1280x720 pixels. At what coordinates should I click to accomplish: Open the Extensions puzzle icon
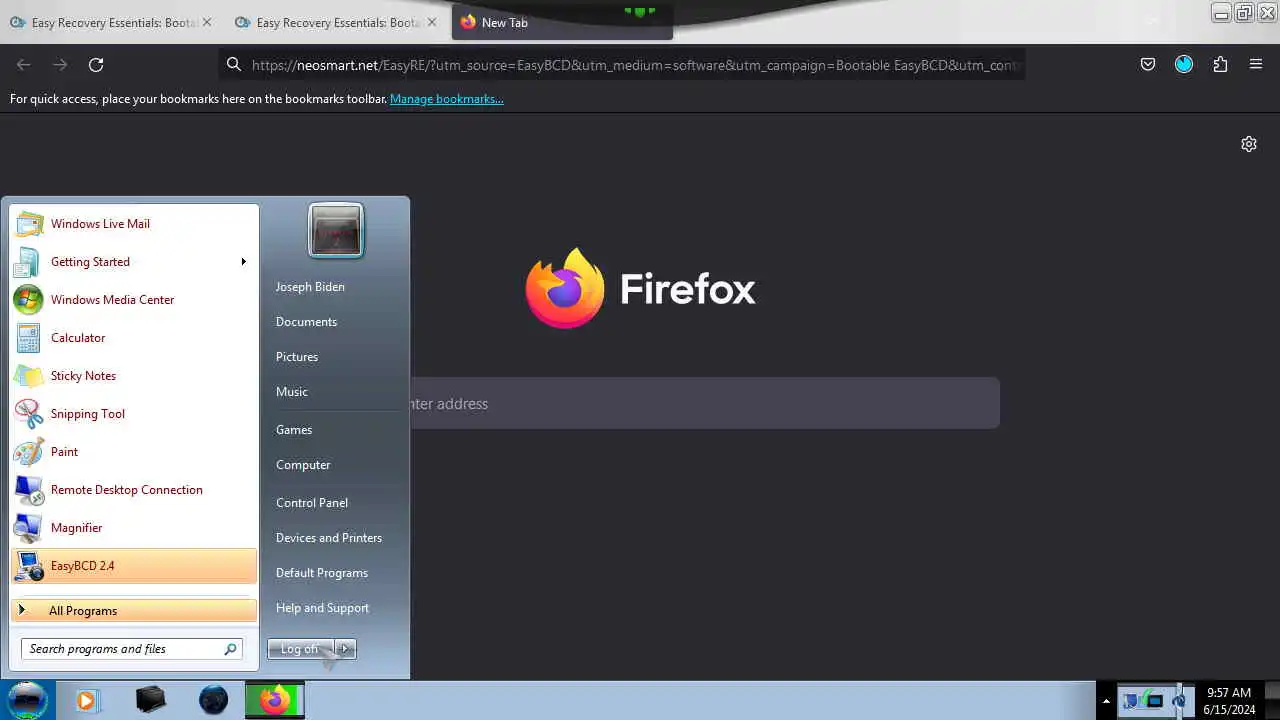[x=1220, y=65]
